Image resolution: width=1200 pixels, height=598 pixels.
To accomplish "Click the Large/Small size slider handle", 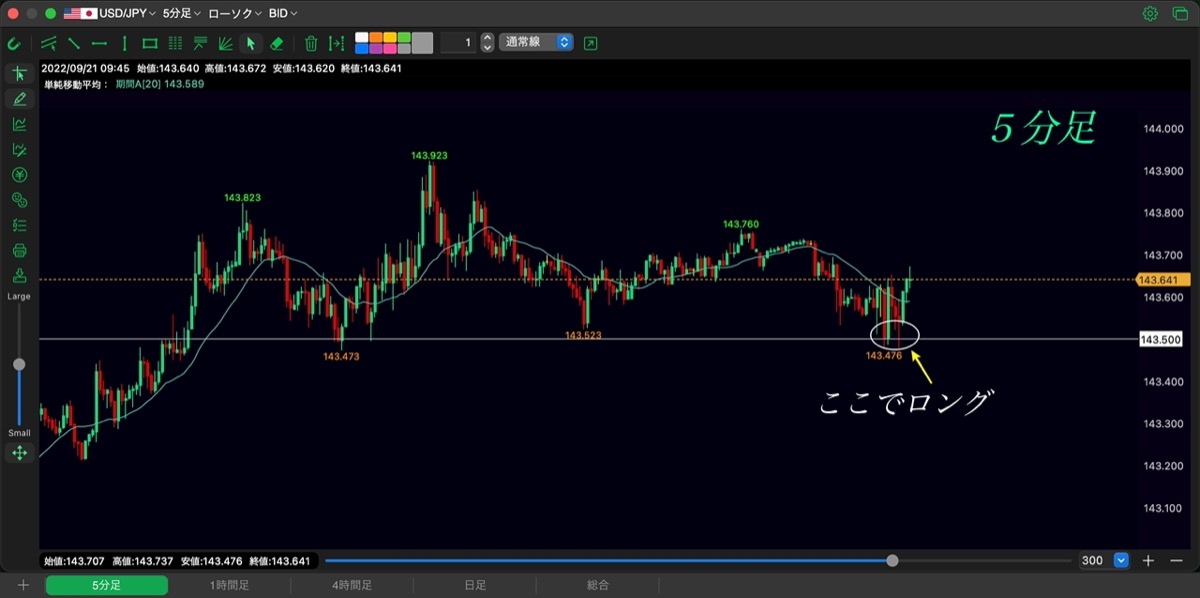I will 19,365.
